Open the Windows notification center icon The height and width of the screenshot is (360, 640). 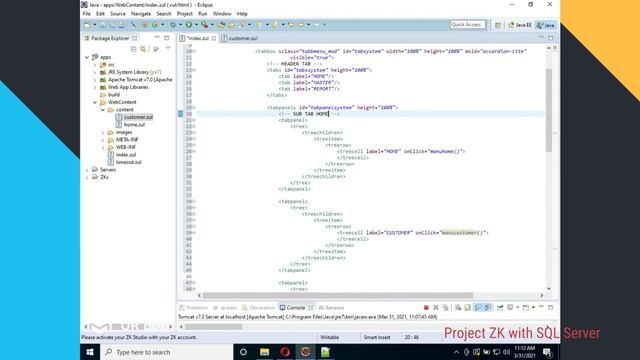pos(547,352)
